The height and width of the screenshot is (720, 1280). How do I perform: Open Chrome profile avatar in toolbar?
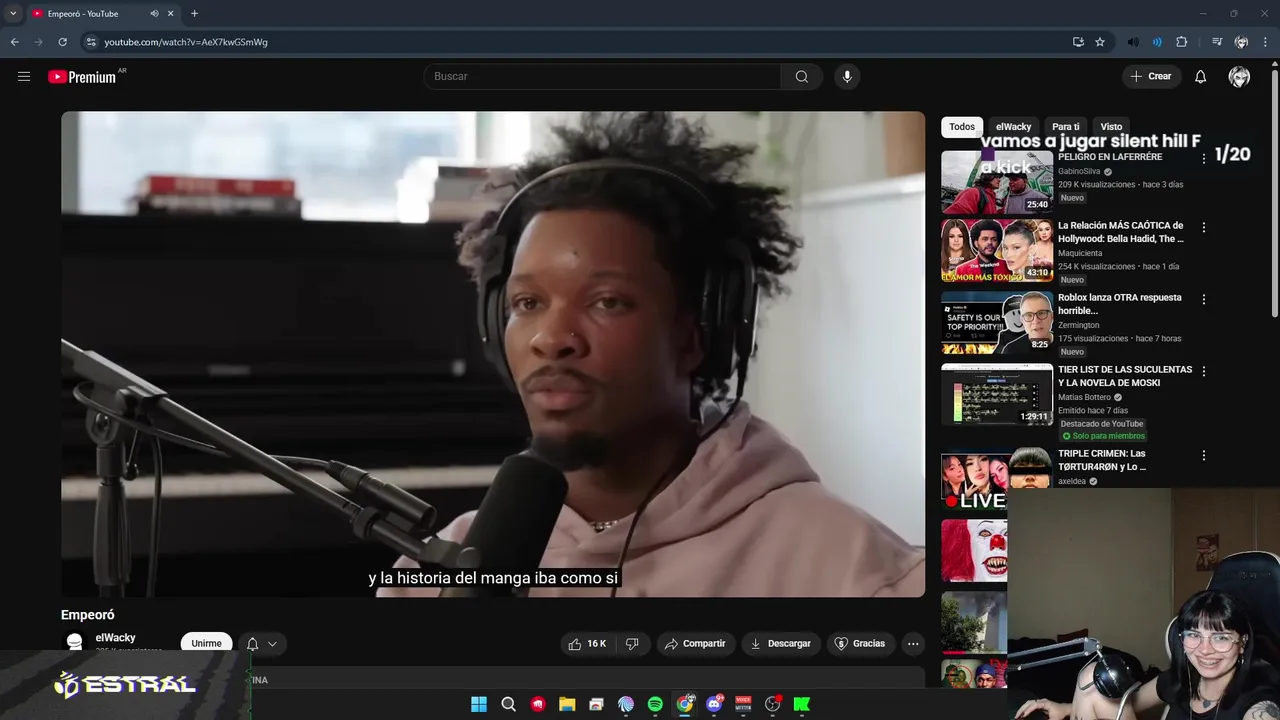click(x=1241, y=42)
